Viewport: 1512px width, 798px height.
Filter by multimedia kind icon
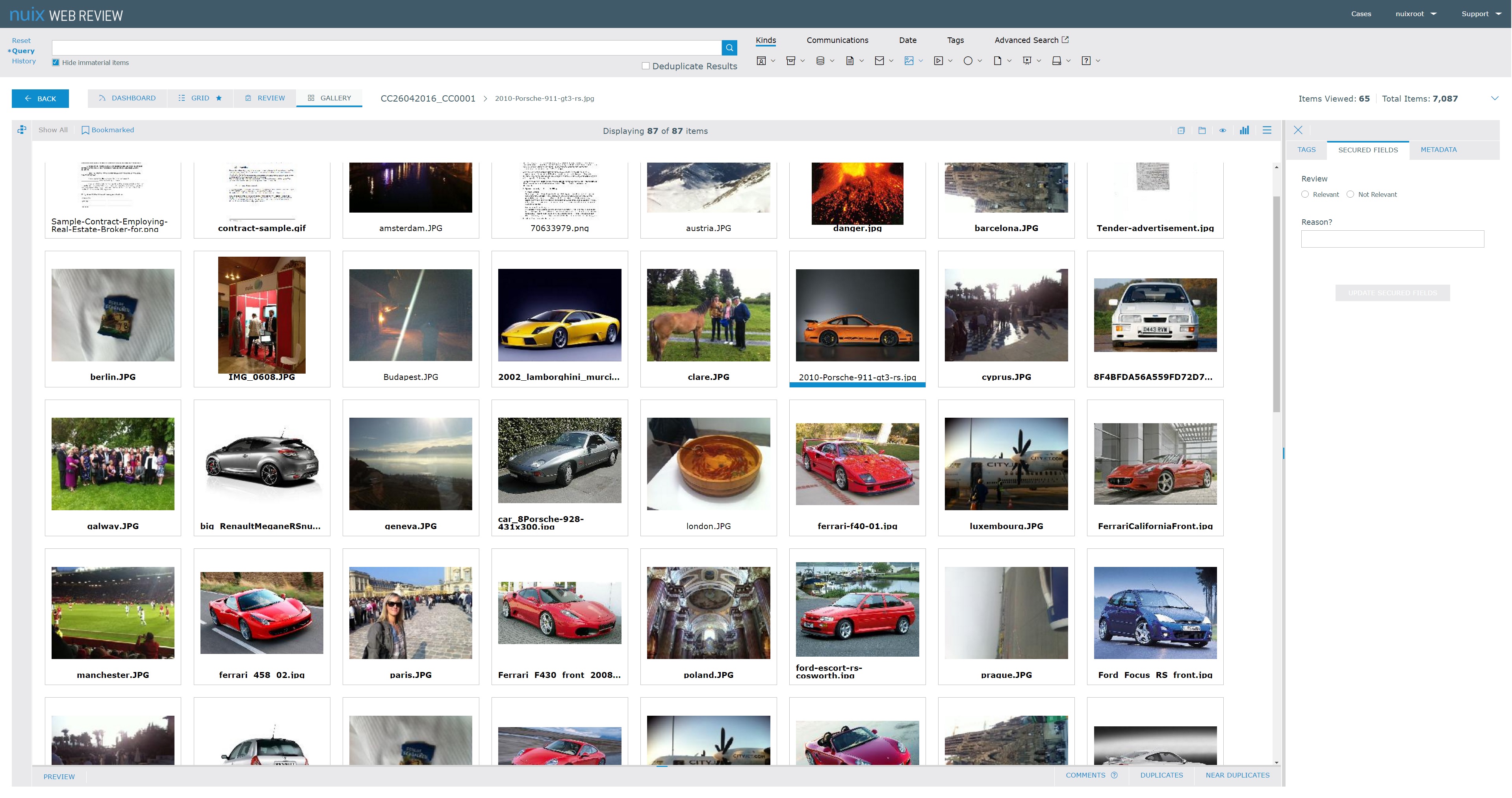938,61
